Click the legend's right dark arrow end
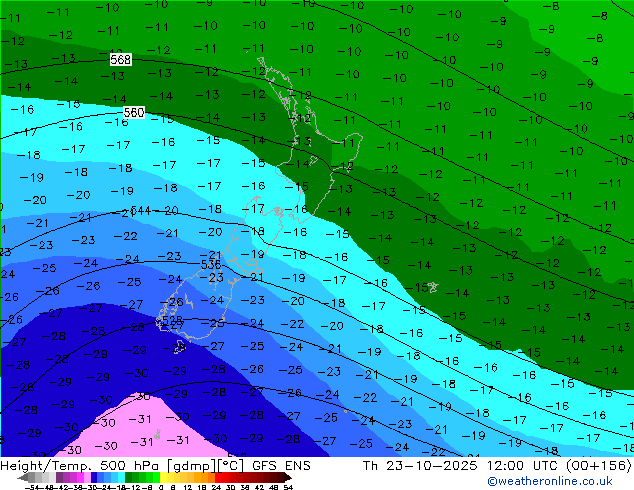This screenshot has width=634, height=490. (x=288, y=478)
